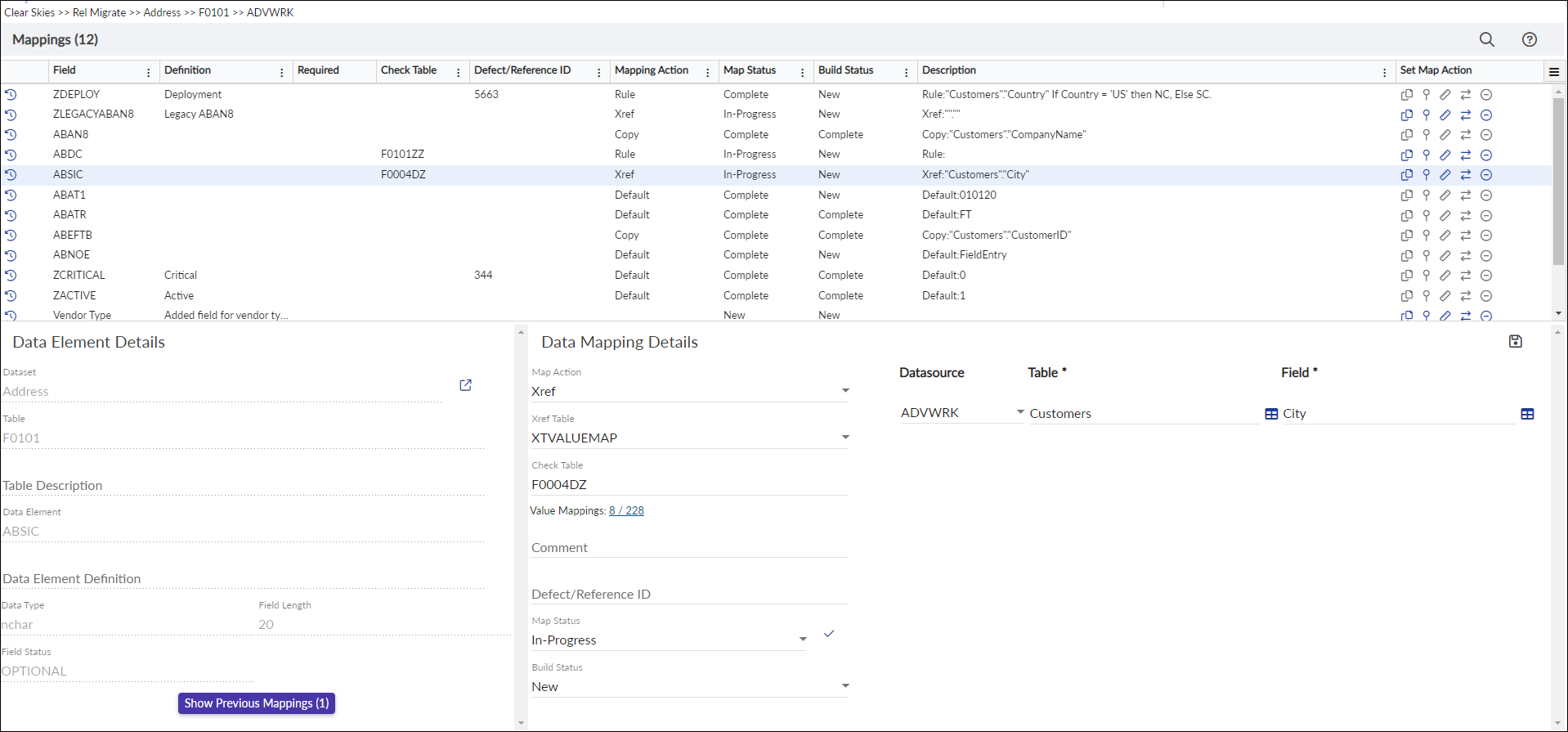Click the Defect/Reference ID input field
Image resolution: width=1568 pixels, height=732 pixels.
690,595
